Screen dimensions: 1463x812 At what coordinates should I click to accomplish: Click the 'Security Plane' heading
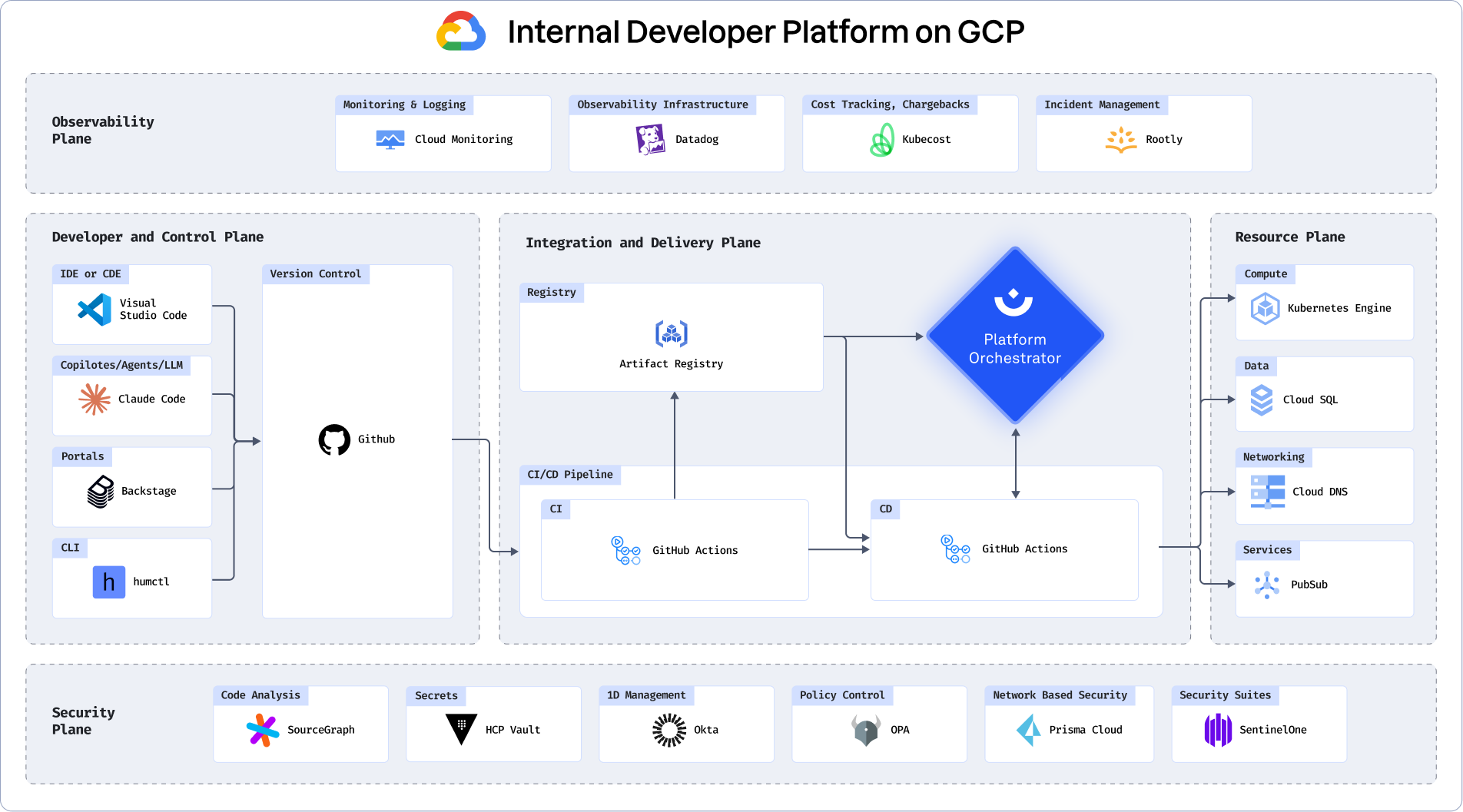pos(83,721)
